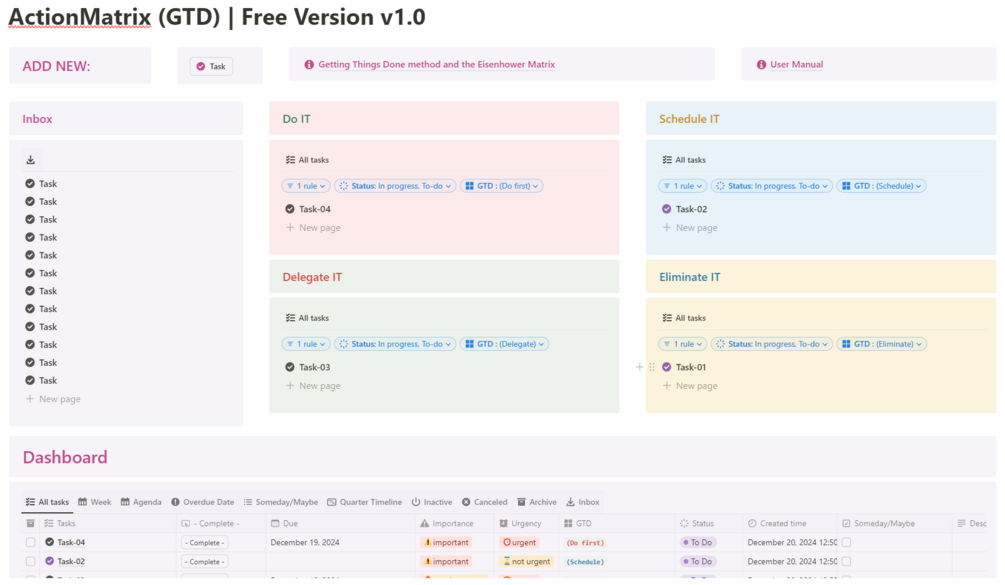
Task: Open the GTD : (Do first) filter
Action: pos(502,186)
